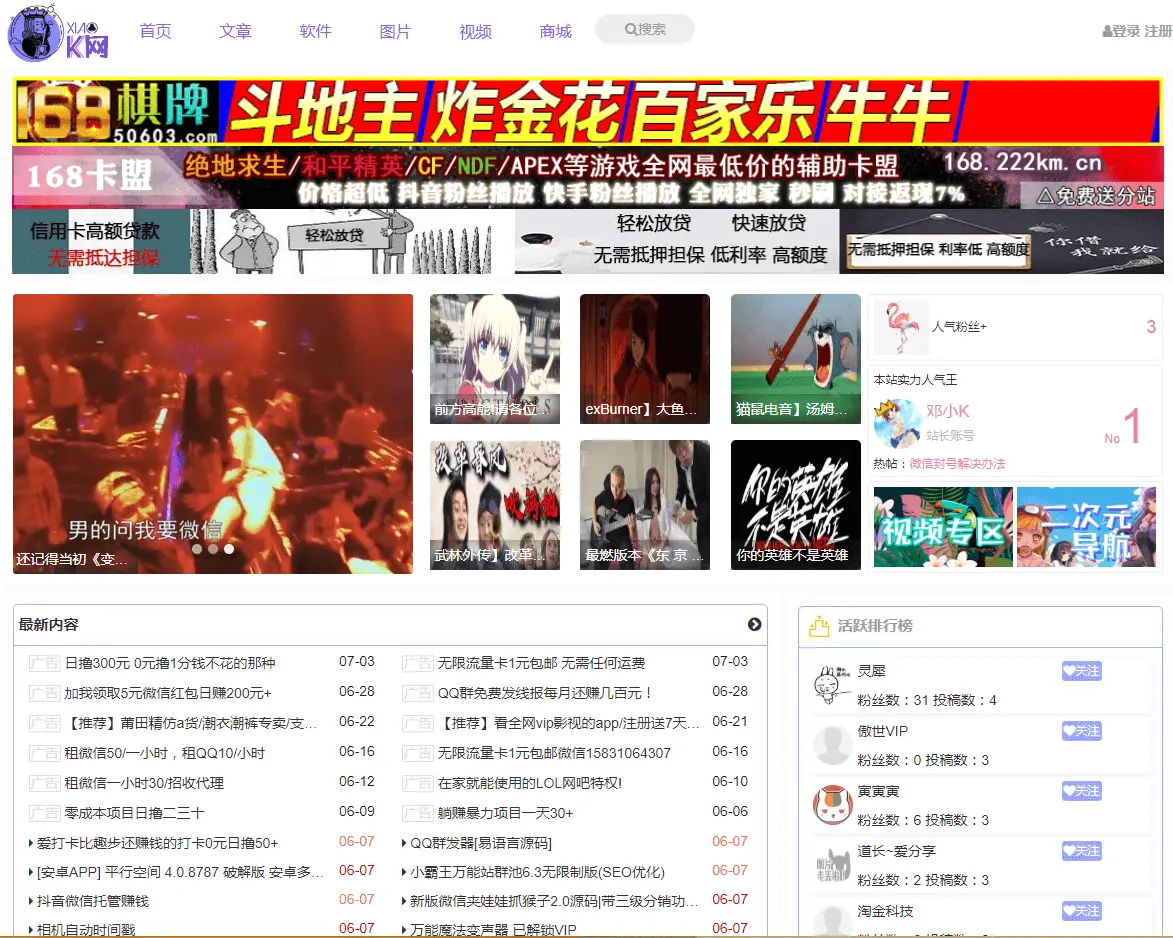Click the flamingo avatar beside 人气粉丝+
This screenshot has width=1173, height=938.
click(x=901, y=327)
